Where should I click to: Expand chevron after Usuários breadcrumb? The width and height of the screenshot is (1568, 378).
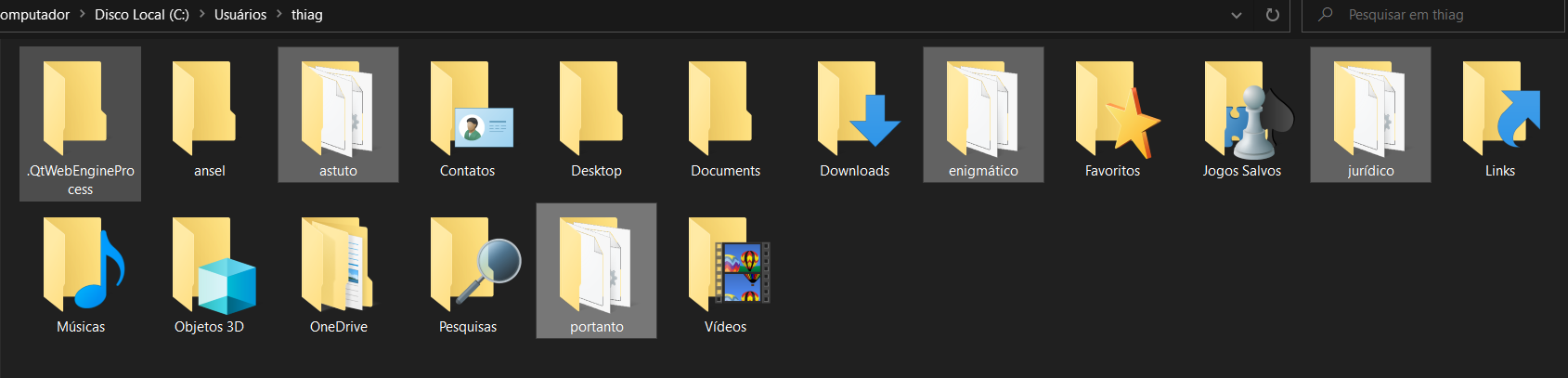pos(279,15)
